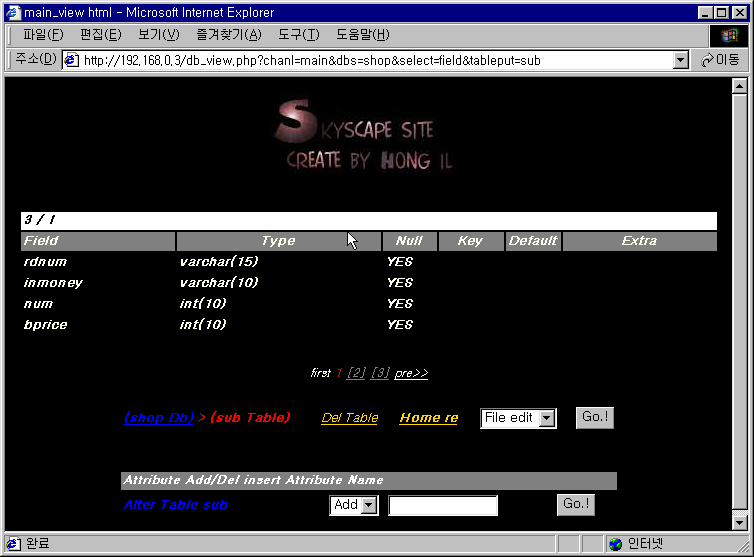This screenshot has width=754, height=557.
Task: Click the Home re link
Action: [429, 418]
